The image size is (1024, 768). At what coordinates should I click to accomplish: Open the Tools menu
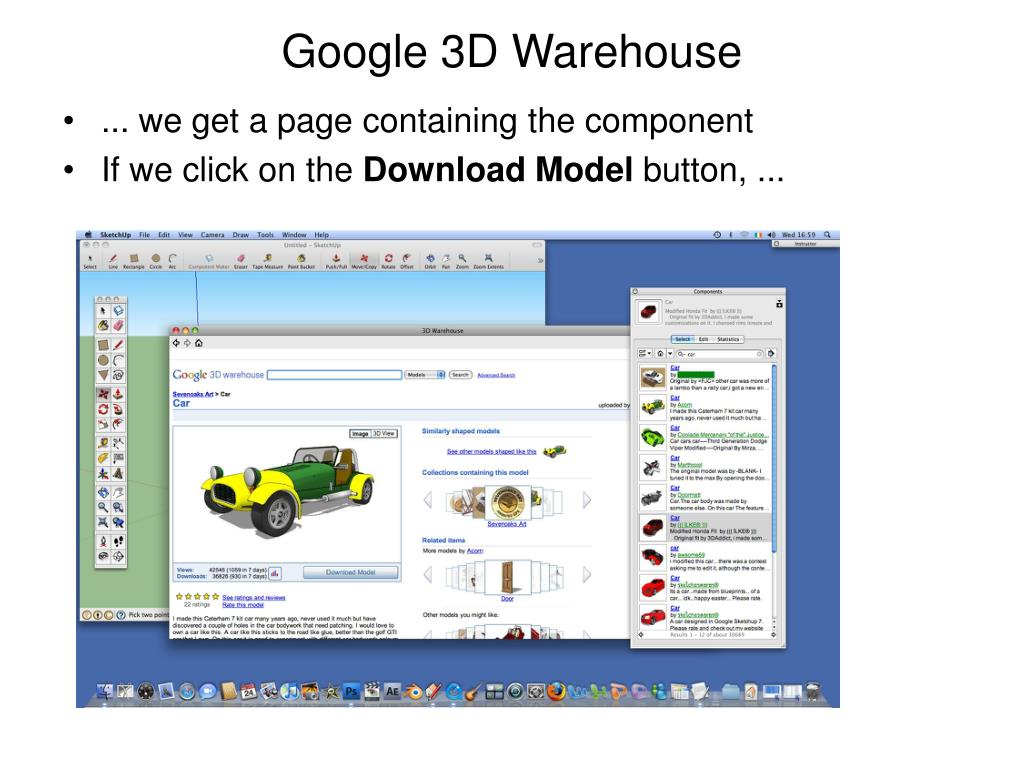tap(265, 234)
